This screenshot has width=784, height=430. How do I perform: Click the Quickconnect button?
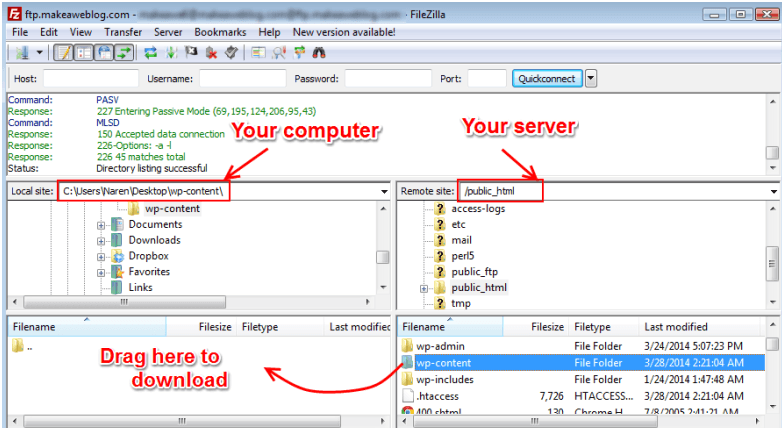click(547, 78)
